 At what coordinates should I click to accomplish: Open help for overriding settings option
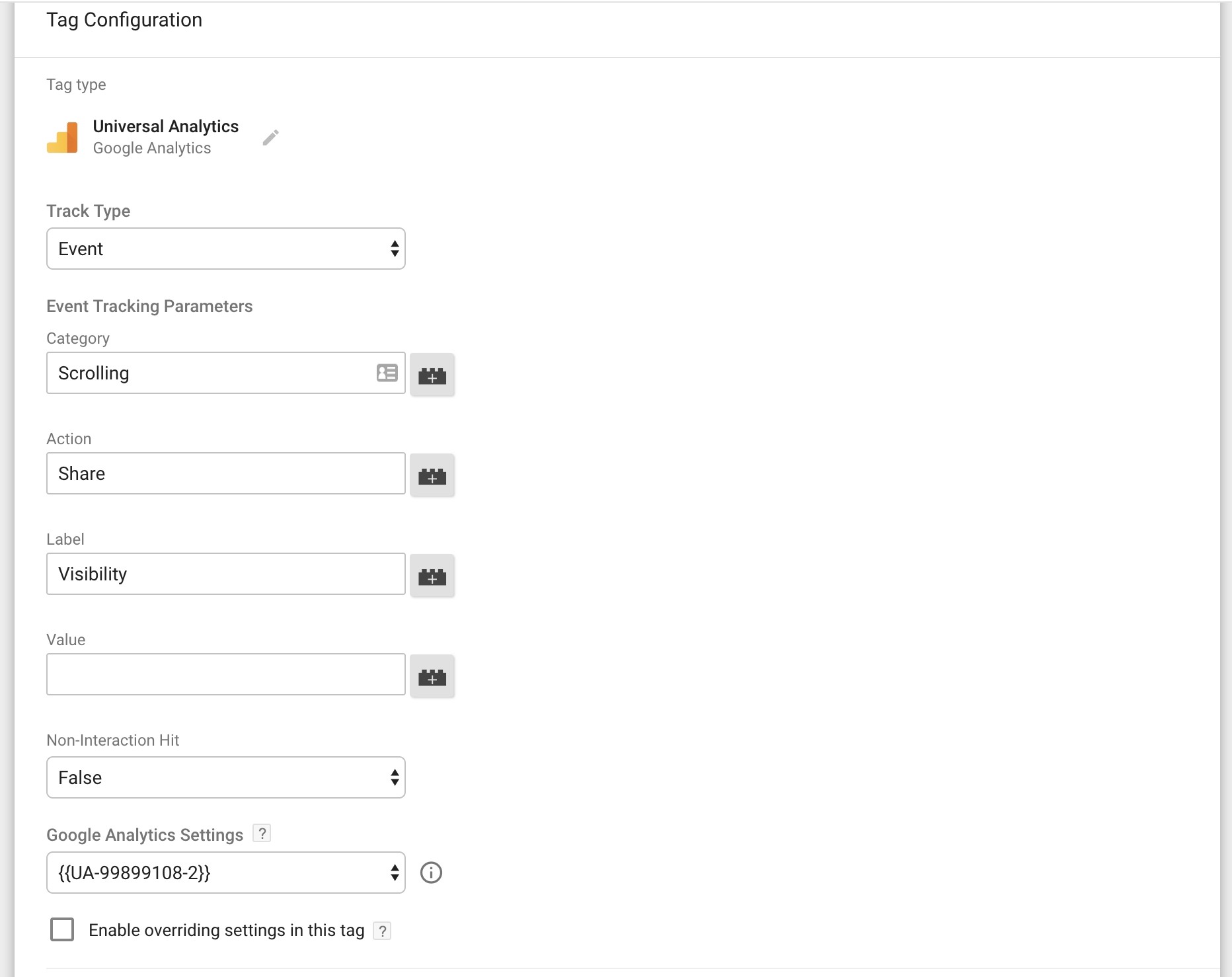pos(382,931)
